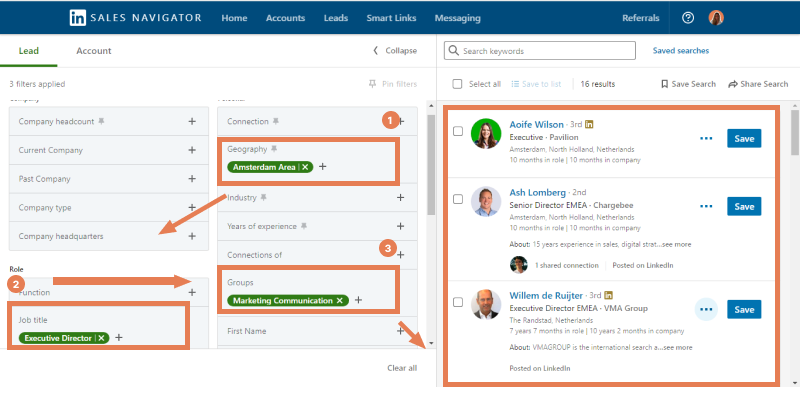Click Aoife Wilson's profile photo
Image resolution: width=800 pixels, height=407 pixels.
486,134
